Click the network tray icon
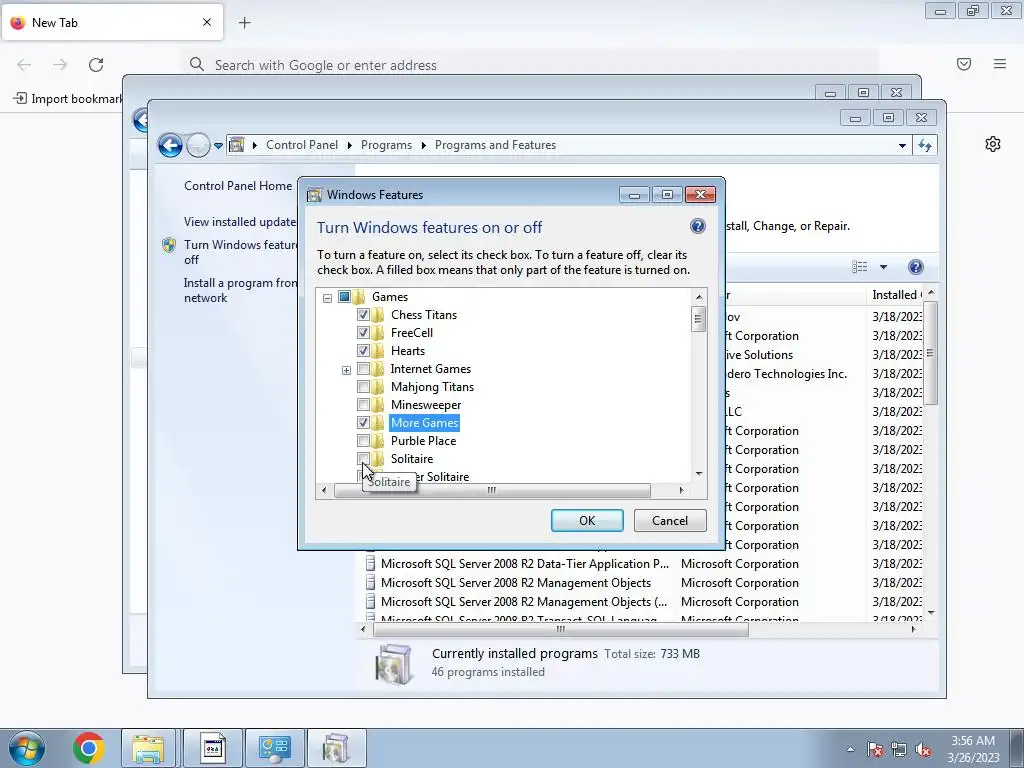Image resolution: width=1024 pixels, height=768 pixels. [x=899, y=749]
